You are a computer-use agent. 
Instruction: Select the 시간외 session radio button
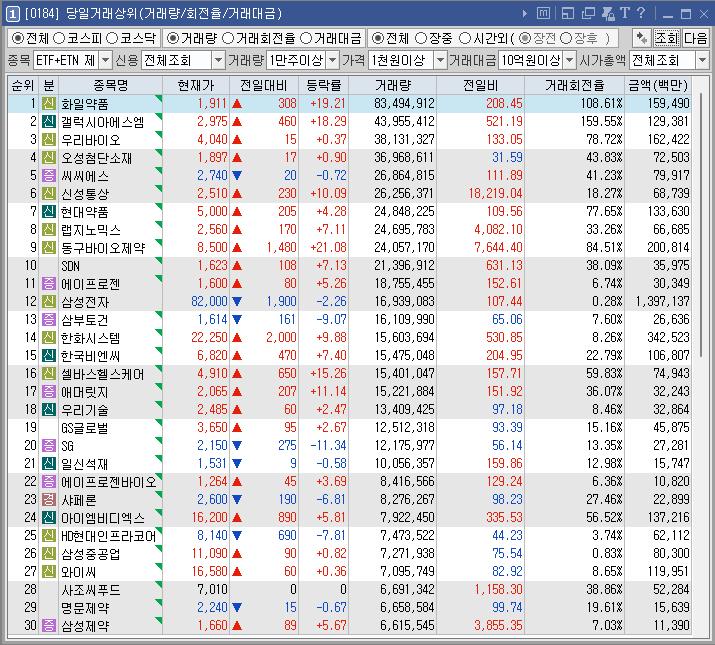465,38
